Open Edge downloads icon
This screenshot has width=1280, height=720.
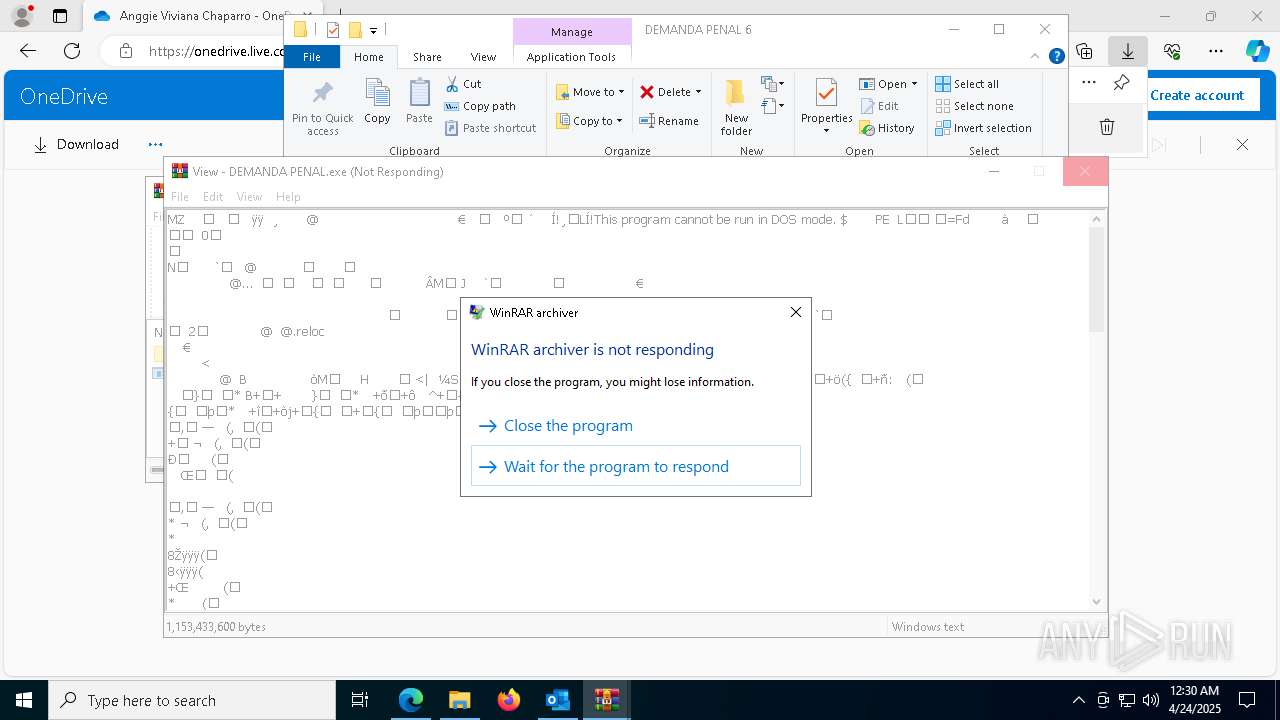[1127, 50]
